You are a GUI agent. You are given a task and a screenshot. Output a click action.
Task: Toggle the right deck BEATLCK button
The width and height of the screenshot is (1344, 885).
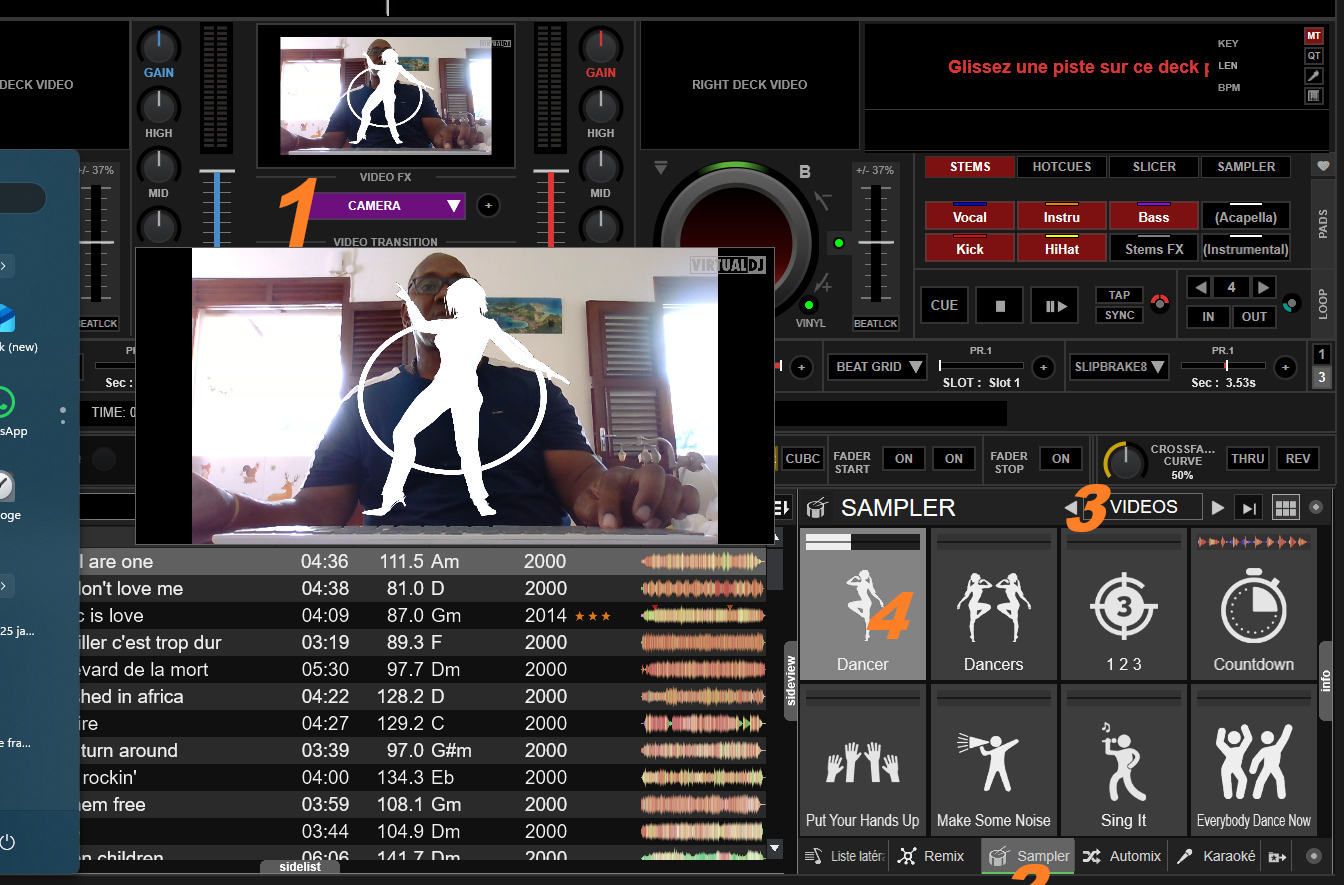[876, 324]
